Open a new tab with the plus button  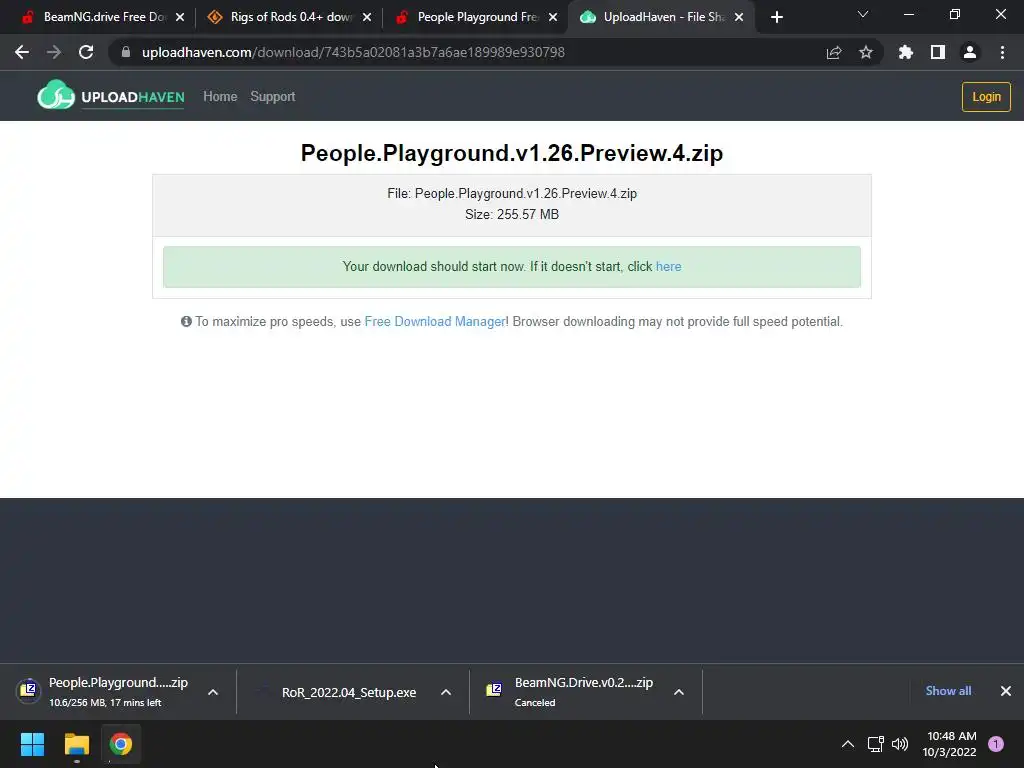point(776,17)
